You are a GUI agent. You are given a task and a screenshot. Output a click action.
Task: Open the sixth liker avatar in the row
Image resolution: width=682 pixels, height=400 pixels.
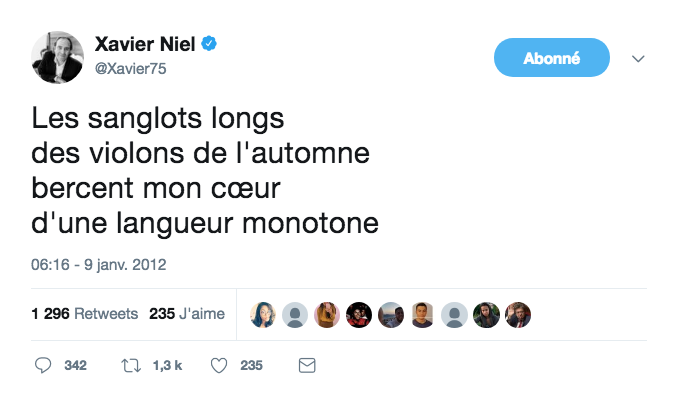pyautogui.click(x=422, y=315)
